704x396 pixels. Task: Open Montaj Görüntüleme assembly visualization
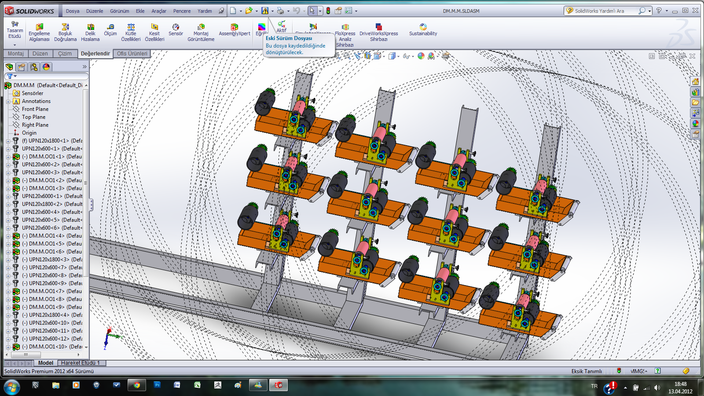pyautogui.click(x=201, y=33)
